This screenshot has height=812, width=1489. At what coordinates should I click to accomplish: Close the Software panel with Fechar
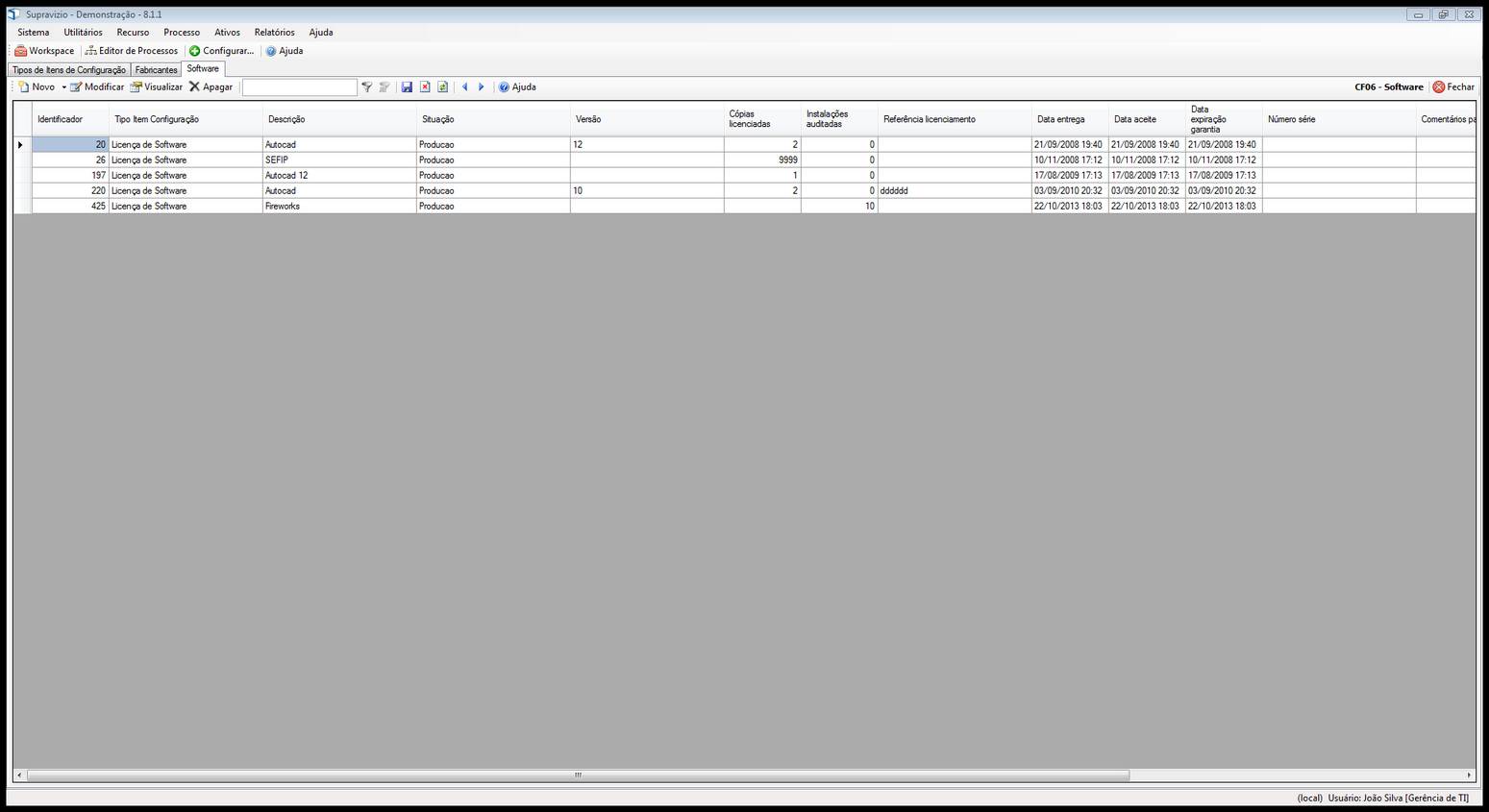pos(1453,86)
